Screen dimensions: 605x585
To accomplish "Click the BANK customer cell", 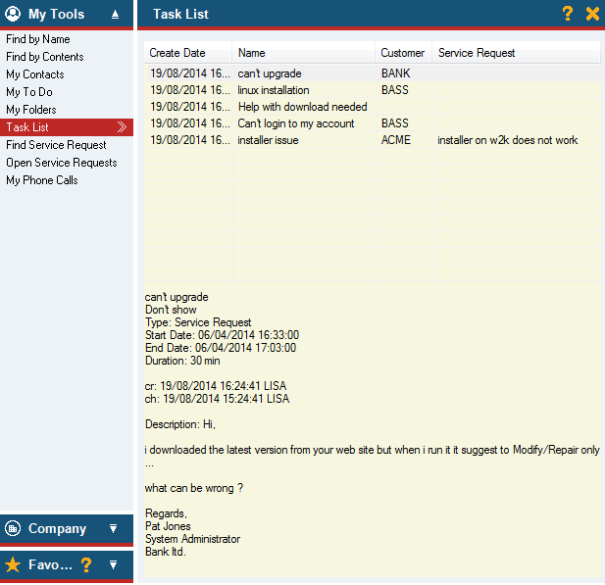I will (x=395, y=73).
